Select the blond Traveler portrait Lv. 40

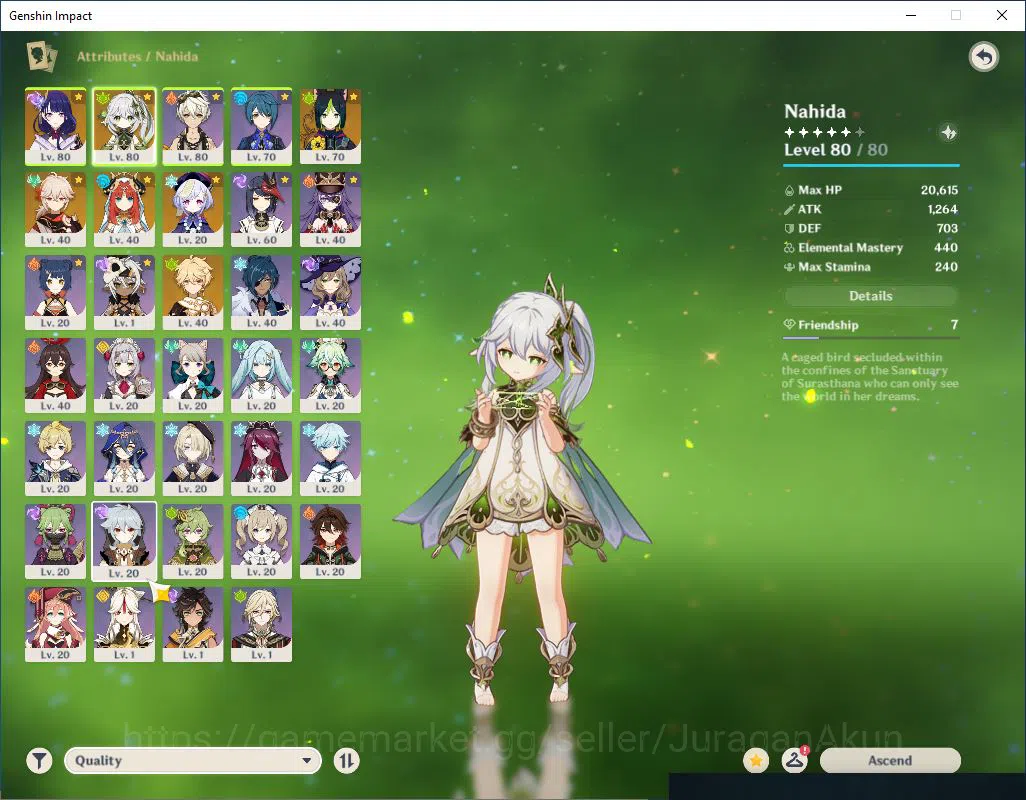click(193, 292)
